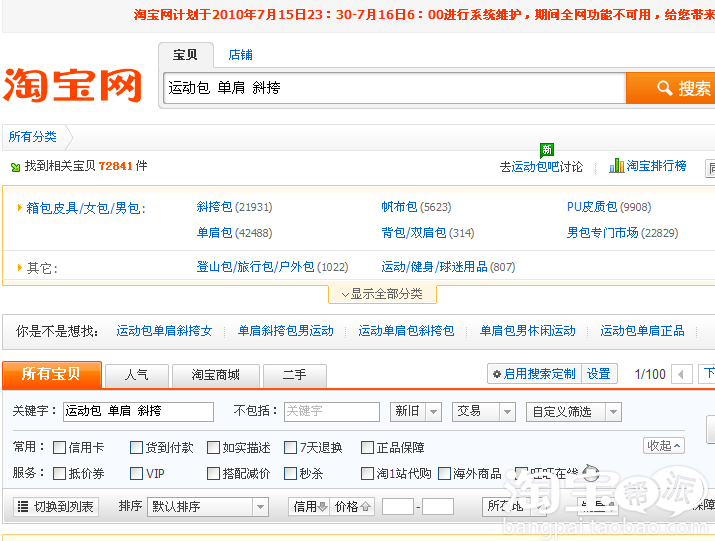Click the 淘宝排行榜 bar chart icon
Screen dimensions: 715x541
[x=617, y=166]
